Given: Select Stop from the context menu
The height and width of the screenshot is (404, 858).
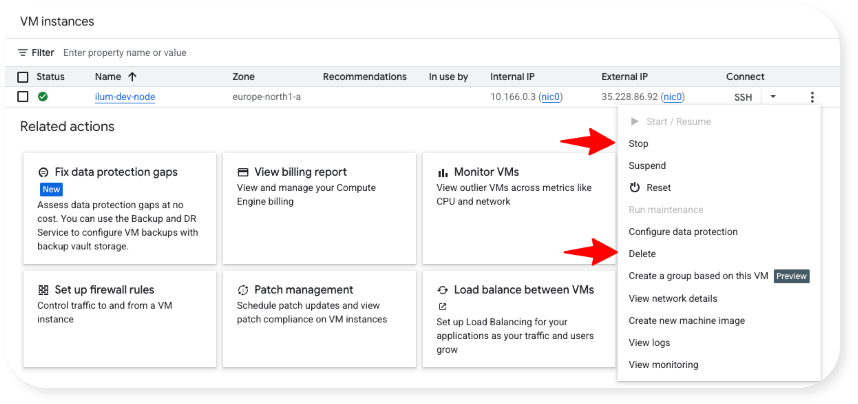Looking at the screenshot, I should coord(638,144).
